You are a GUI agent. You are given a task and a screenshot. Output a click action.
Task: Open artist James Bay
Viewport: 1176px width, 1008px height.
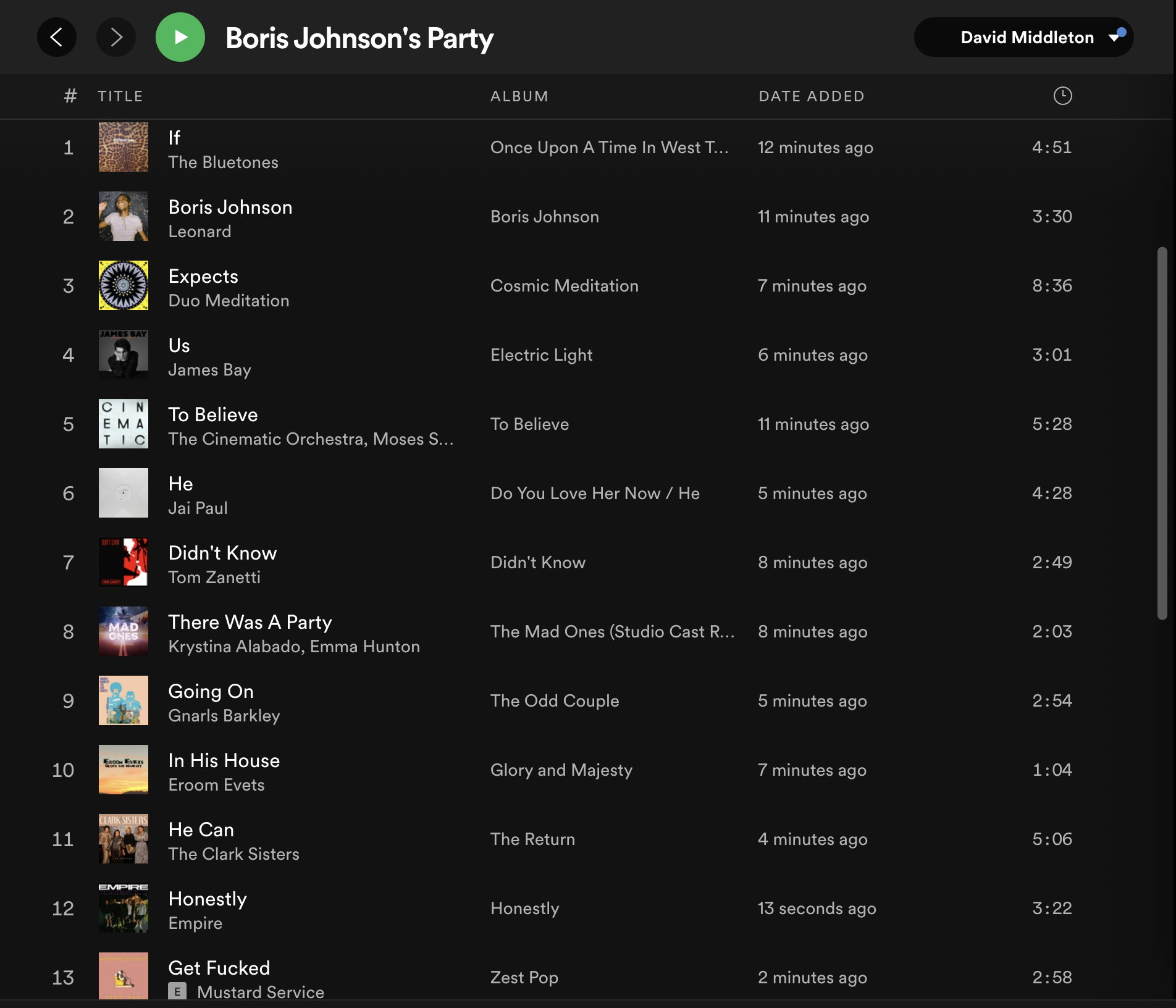click(210, 370)
